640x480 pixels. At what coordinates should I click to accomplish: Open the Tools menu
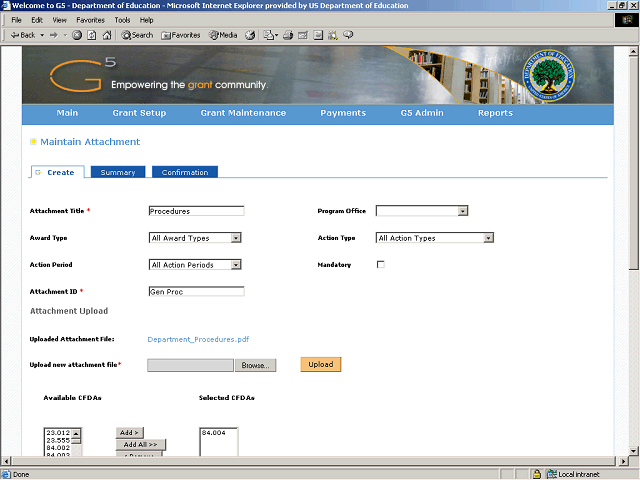[122, 20]
